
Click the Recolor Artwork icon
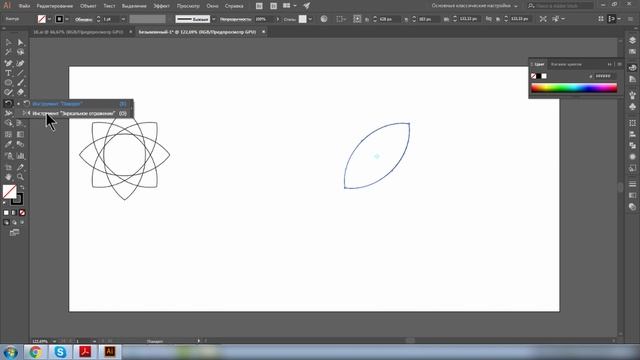click(324, 19)
